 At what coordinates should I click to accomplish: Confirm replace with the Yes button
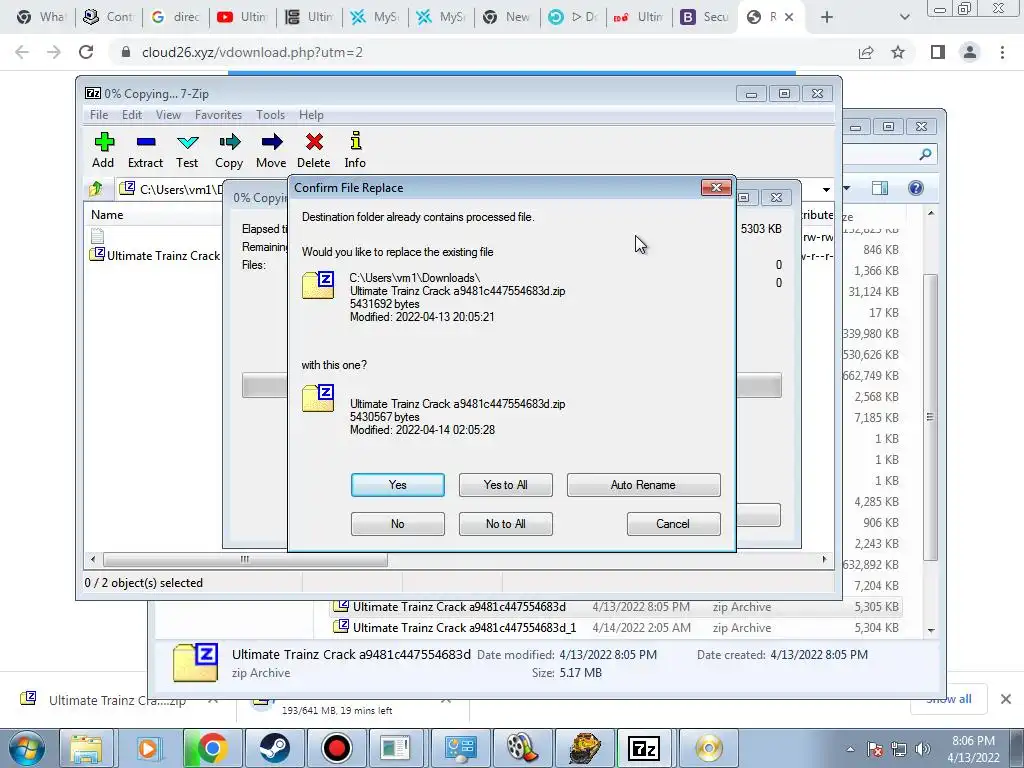click(398, 485)
